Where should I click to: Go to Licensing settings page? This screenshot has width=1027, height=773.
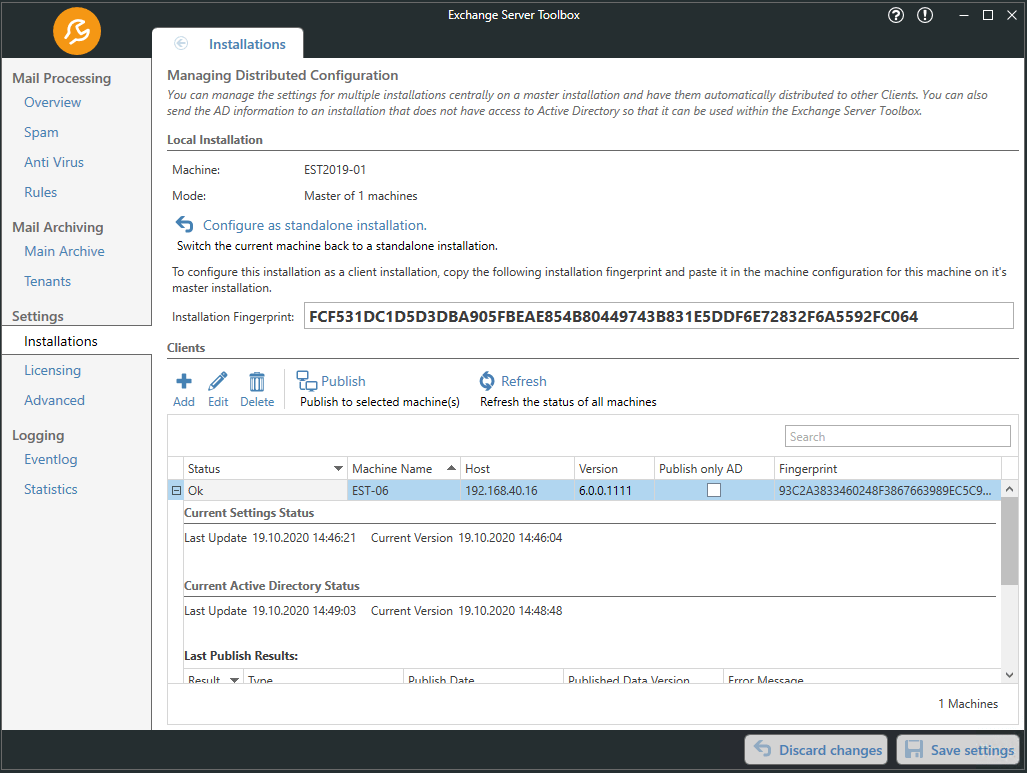[x=52, y=370]
